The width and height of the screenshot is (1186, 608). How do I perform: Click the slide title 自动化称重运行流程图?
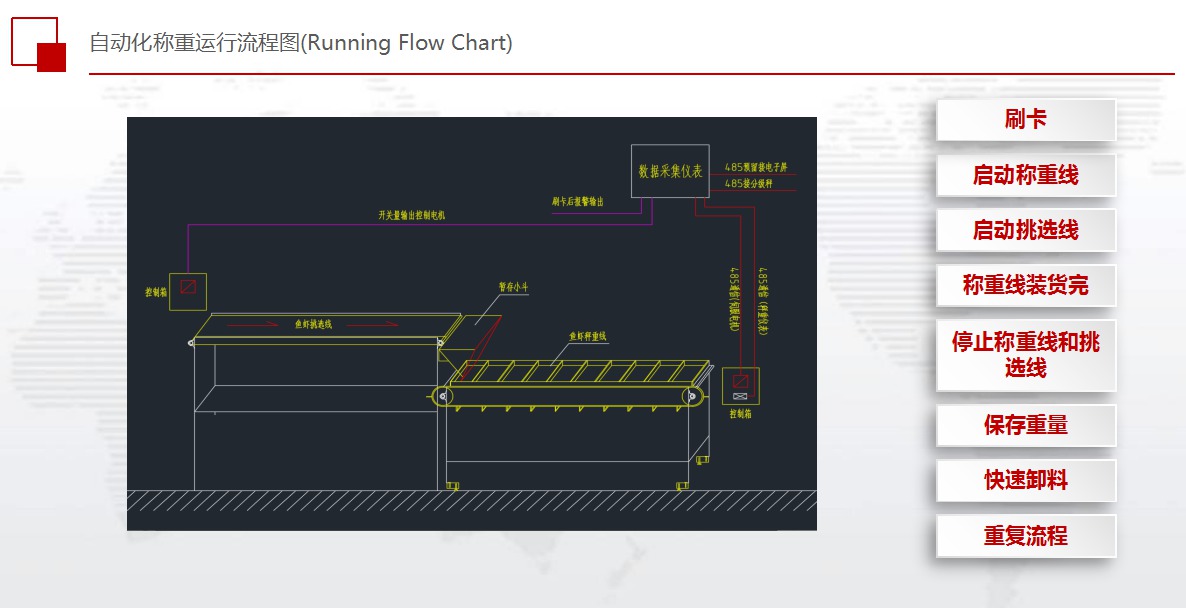click(301, 42)
